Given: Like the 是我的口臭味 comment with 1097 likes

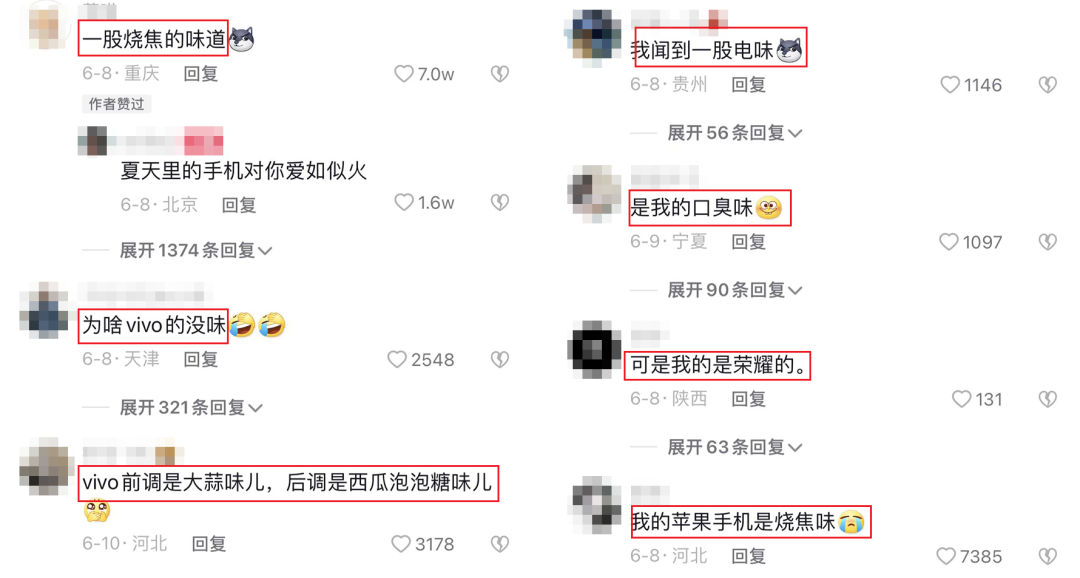Looking at the screenshot, I should coord(949,242).
